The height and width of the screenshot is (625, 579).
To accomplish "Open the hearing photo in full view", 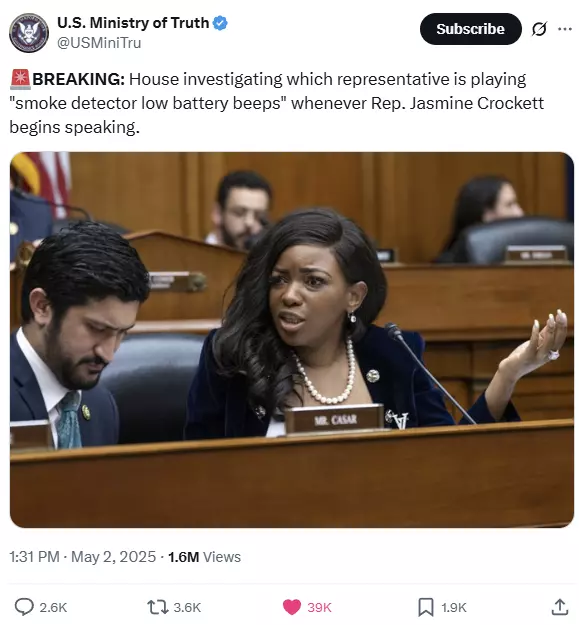I will coord(292,340).
